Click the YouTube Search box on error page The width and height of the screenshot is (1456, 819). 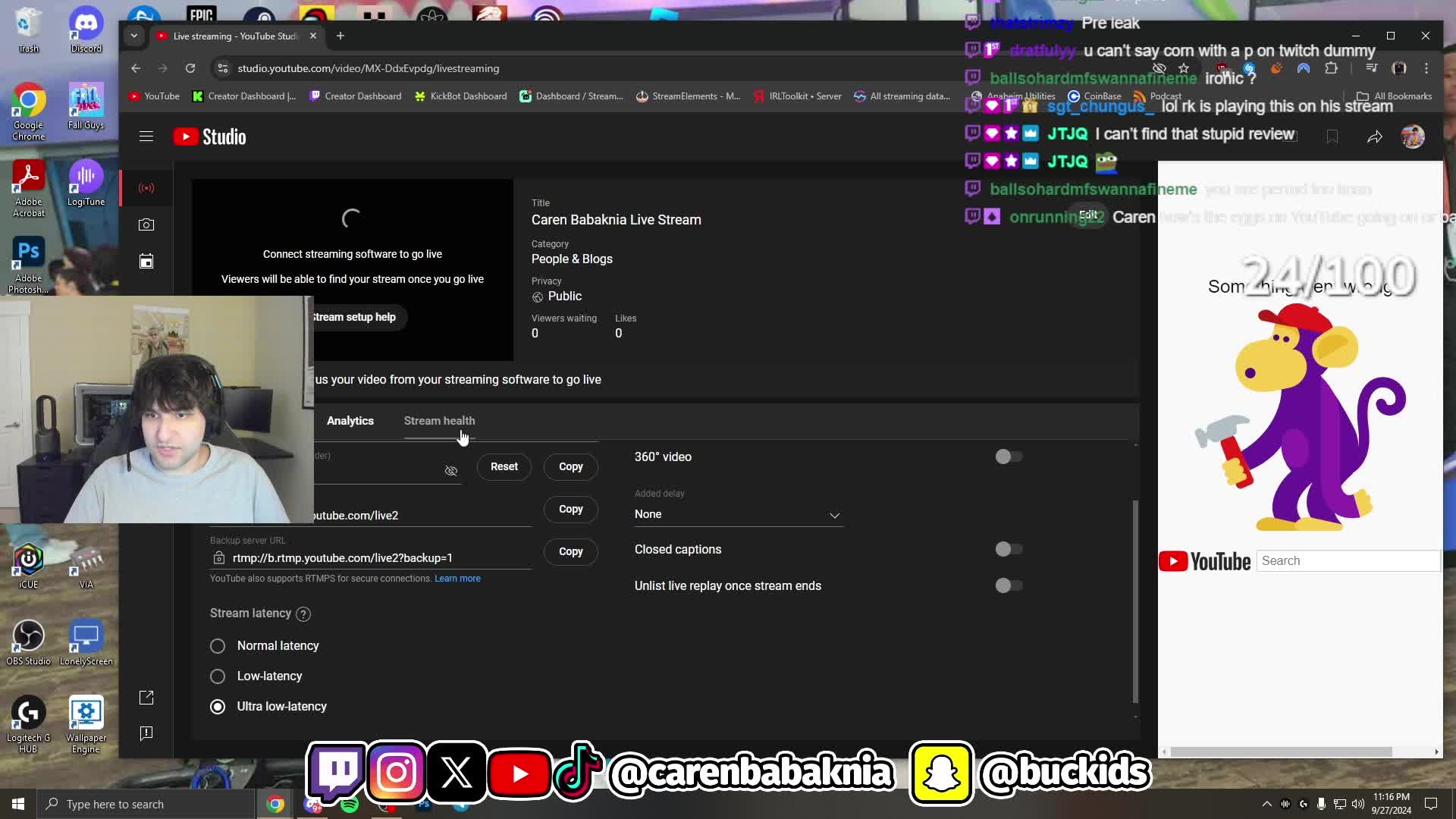(1348, 561)
